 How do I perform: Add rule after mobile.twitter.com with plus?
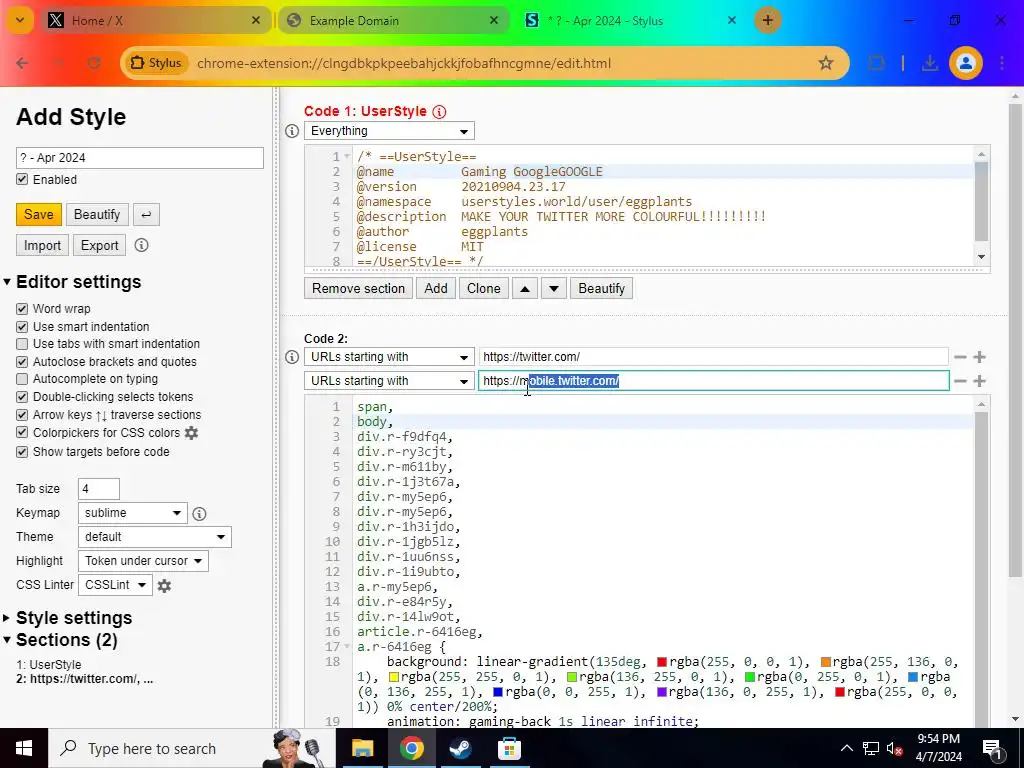(x=979, y=381)
